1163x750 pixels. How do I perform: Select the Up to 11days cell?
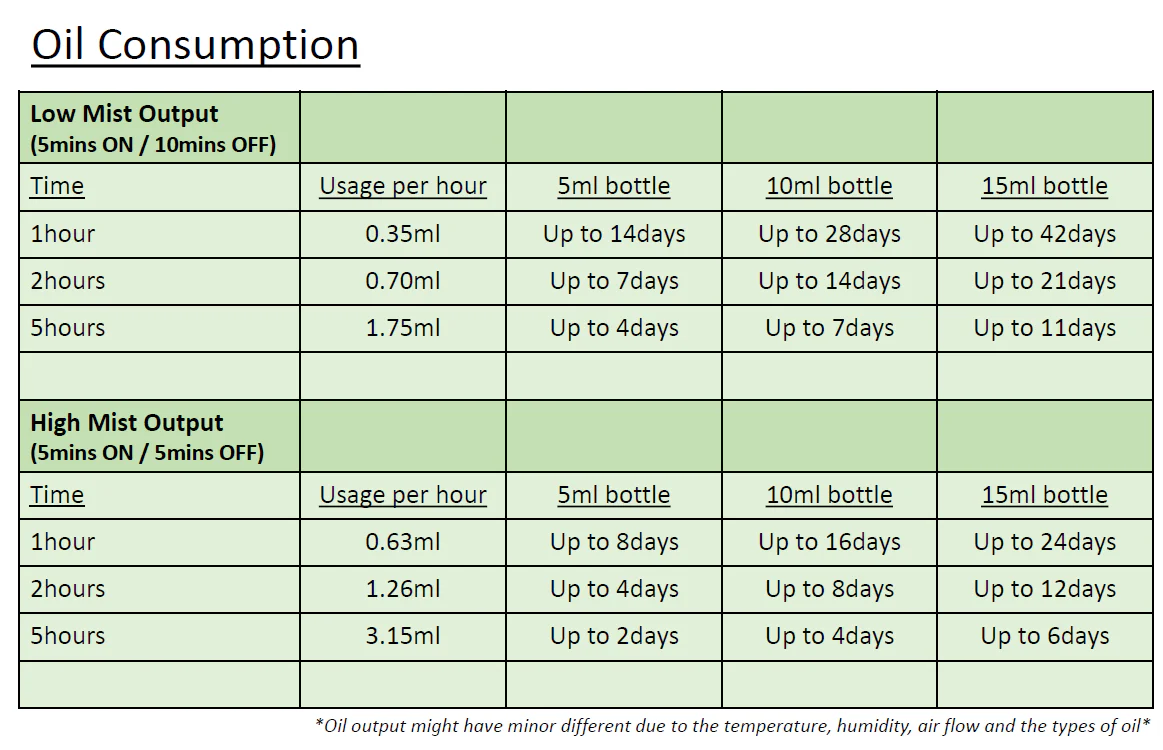1044,328
